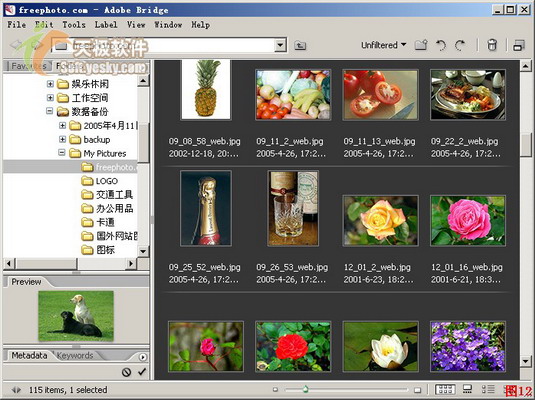The height and width of the screenshot is (400, 535).
Task: Toggle show/hide panels arrows in status bar
Action: point(16,390)
